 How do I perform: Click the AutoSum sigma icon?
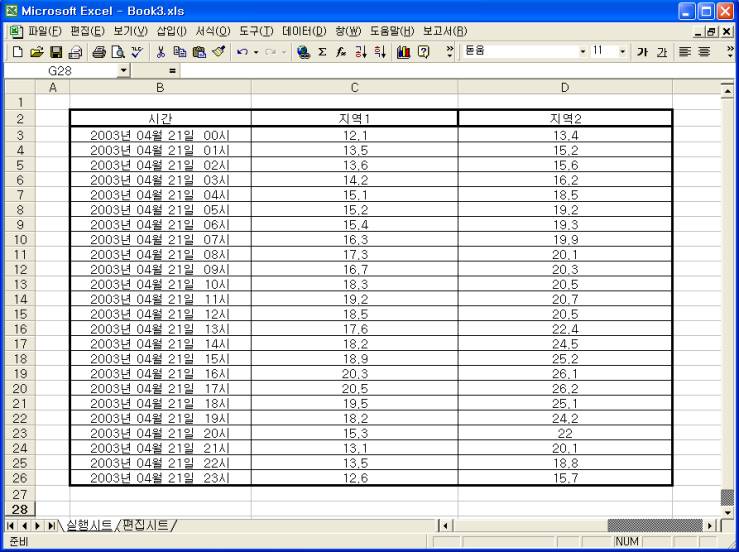(x=322, y=50)
